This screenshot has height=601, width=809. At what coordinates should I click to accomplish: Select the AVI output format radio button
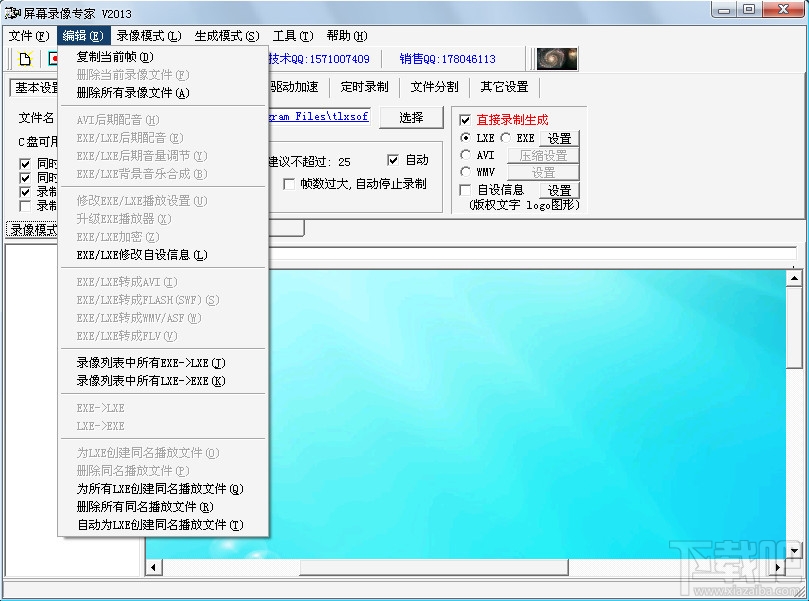[466, 154]
